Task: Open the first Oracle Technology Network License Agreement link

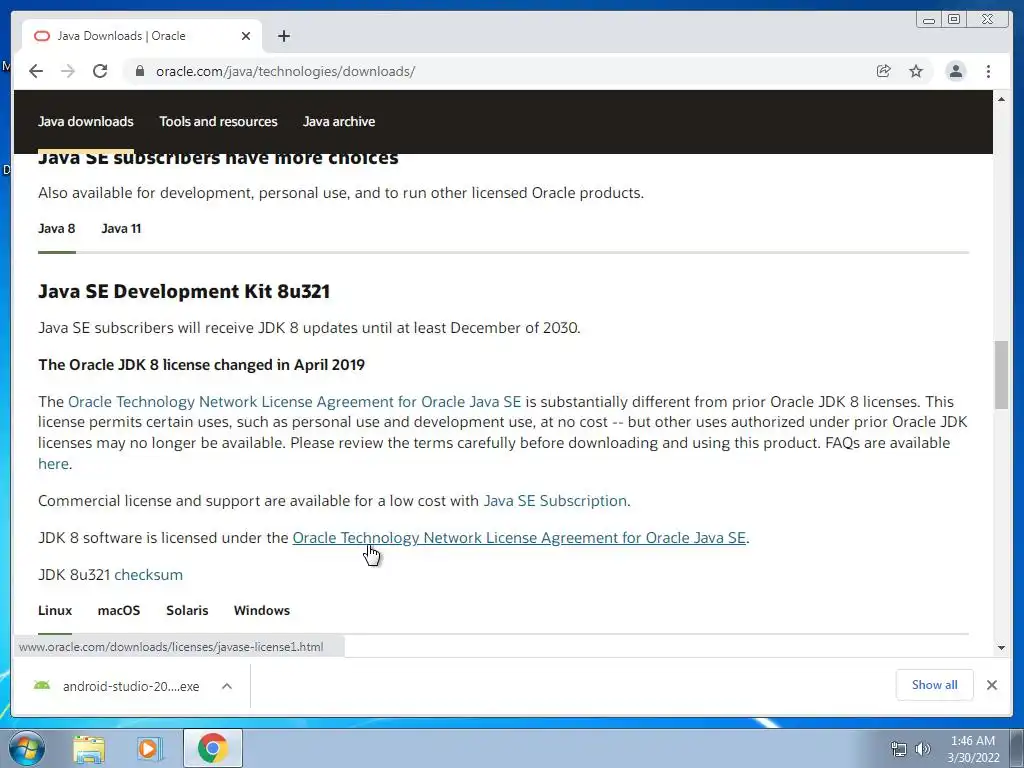Action: [295, 402]
